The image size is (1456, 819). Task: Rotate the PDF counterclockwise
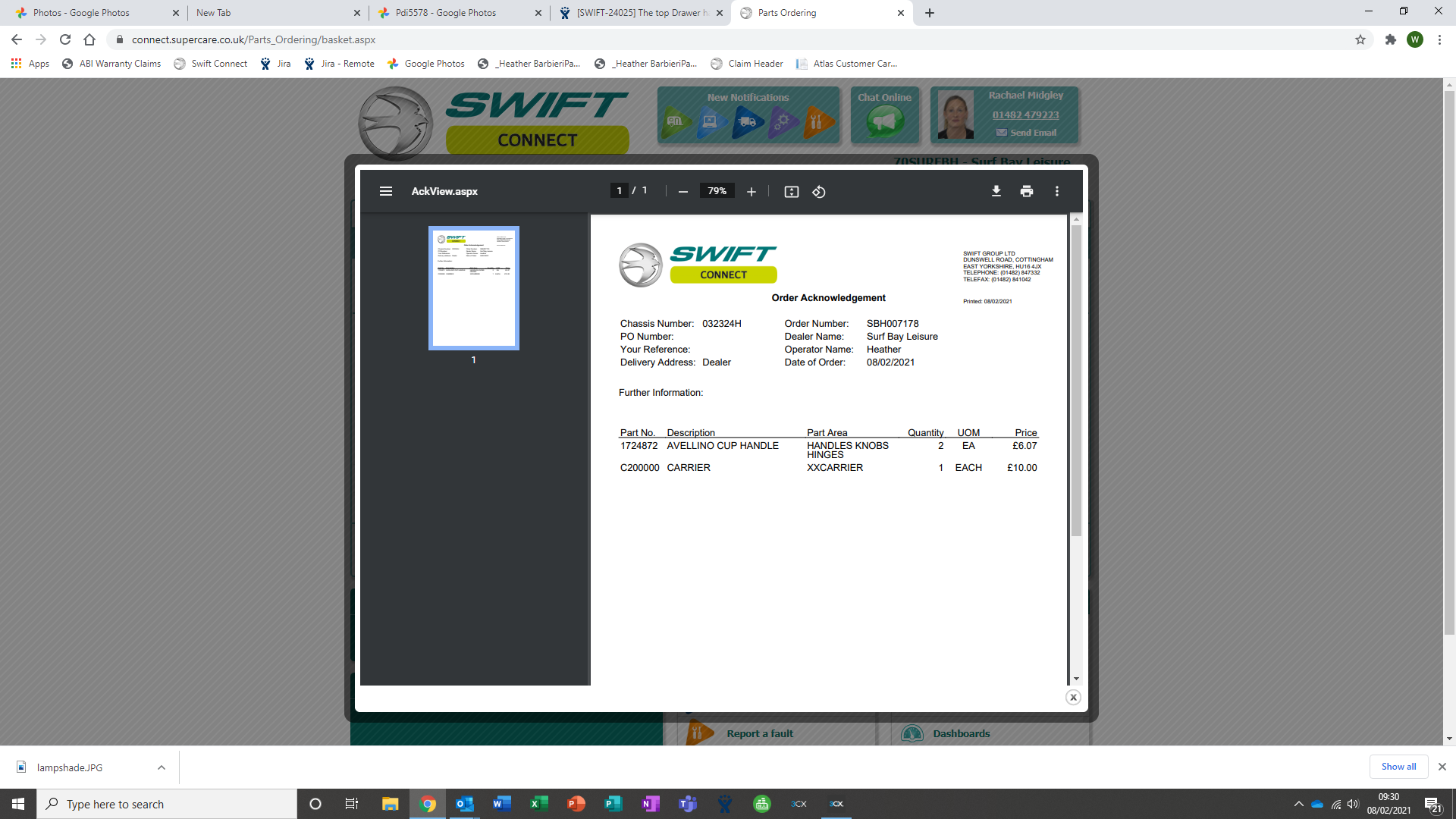(819, 192)
